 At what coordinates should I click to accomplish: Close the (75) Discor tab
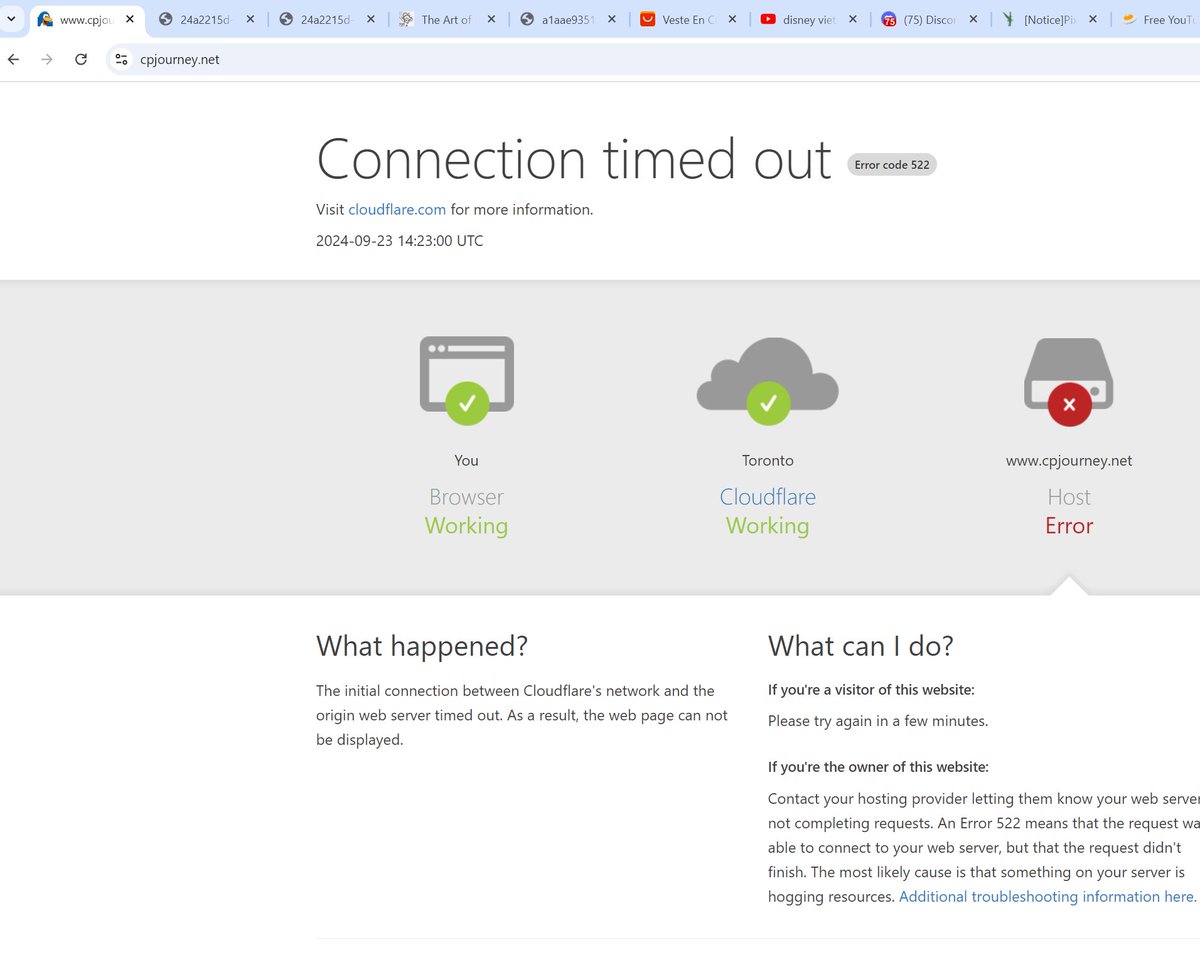click(973, 19)
